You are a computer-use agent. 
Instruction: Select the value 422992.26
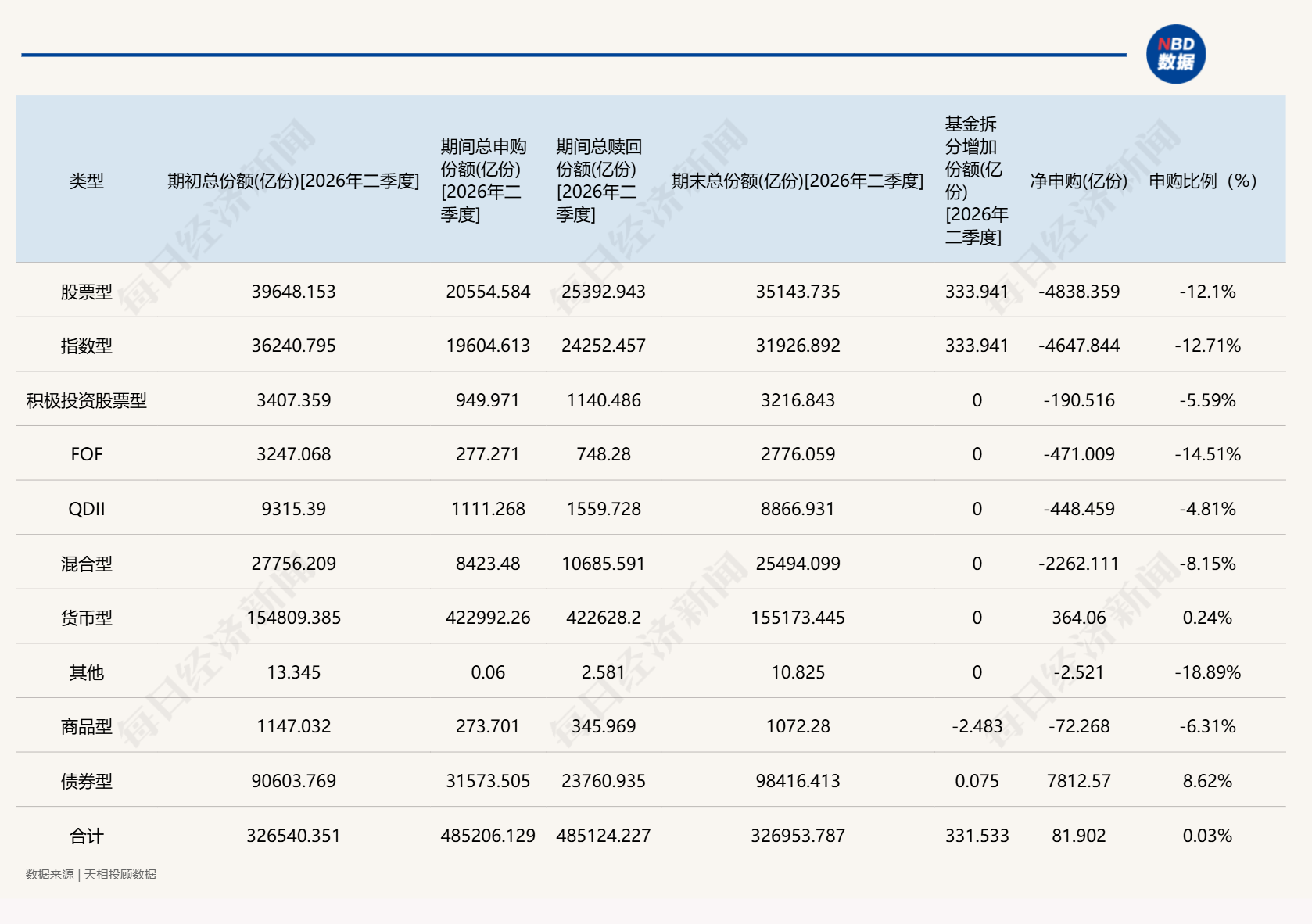pos(488,618)
